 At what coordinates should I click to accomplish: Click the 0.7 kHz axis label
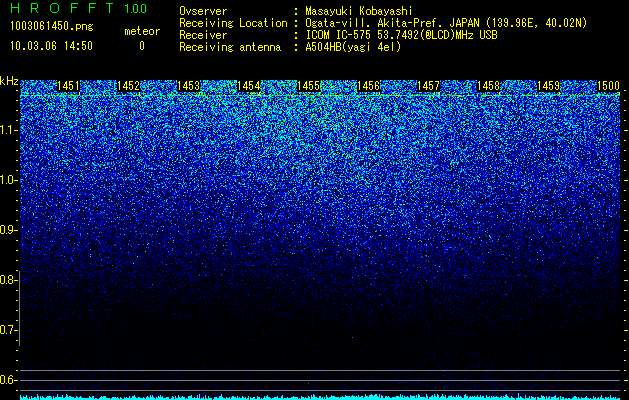(x=7, y=330)
